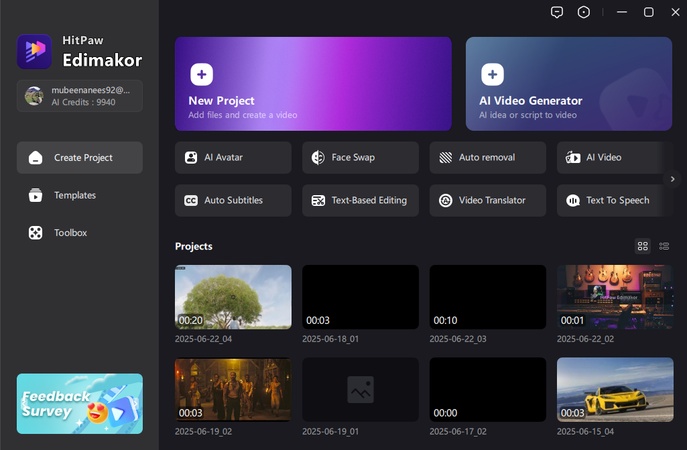This screenshot has height=450, width=687.
Task: Expand more AI tools with right arrow
Action: coord(673,179)
